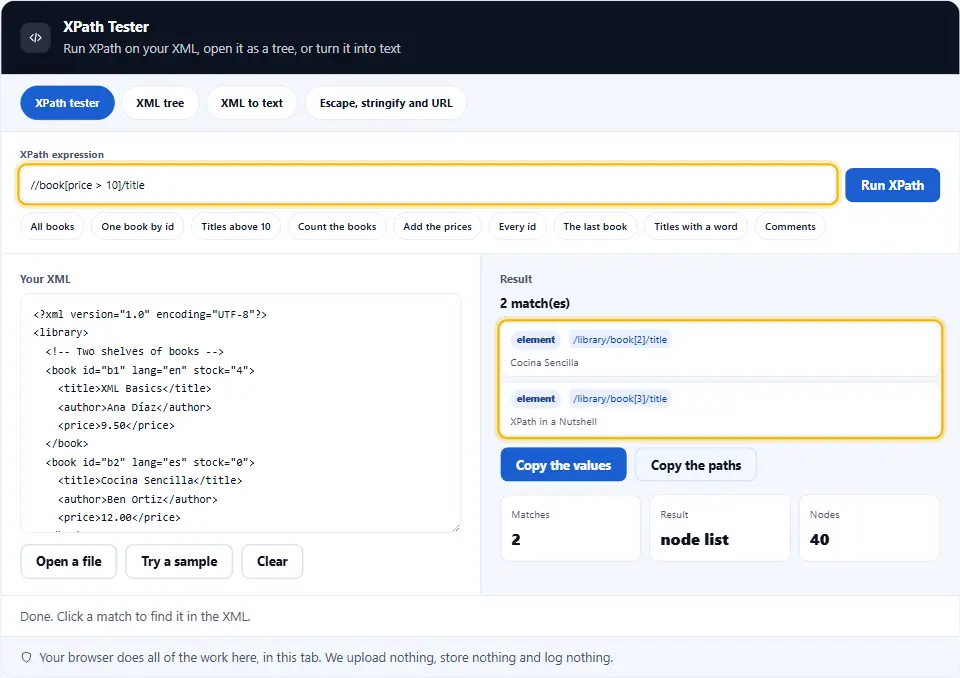Click the <price>9.50</price> line

[116, 425]
